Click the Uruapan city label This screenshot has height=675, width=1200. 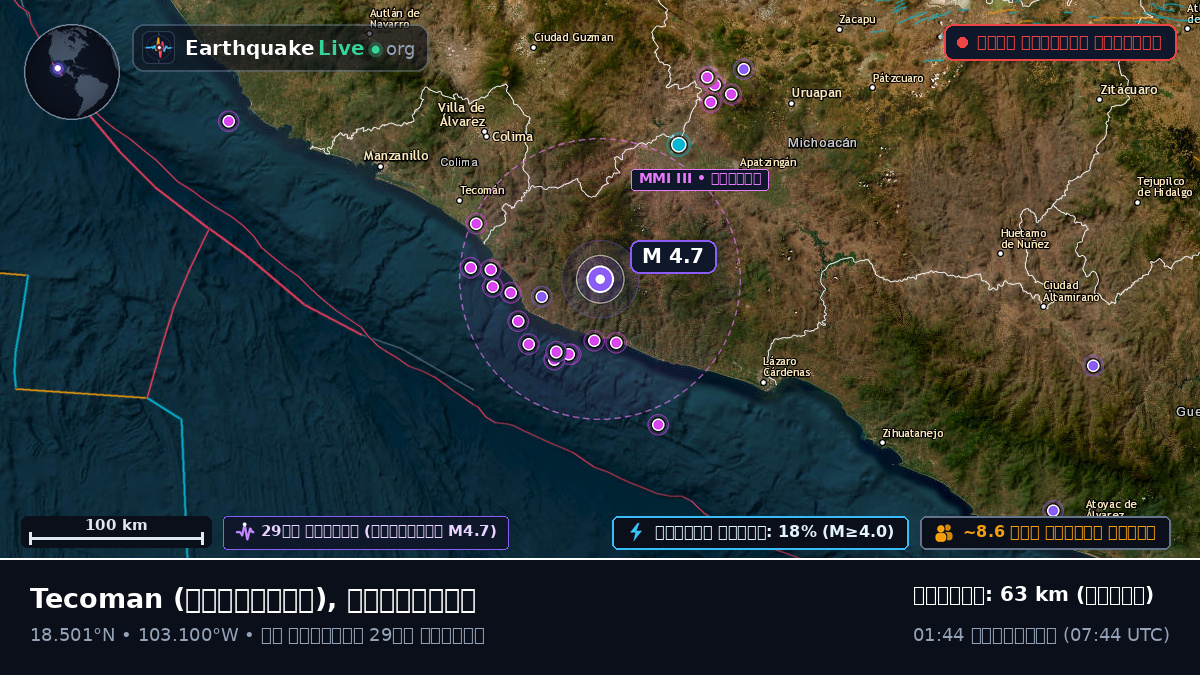click(x=817, y=93)
